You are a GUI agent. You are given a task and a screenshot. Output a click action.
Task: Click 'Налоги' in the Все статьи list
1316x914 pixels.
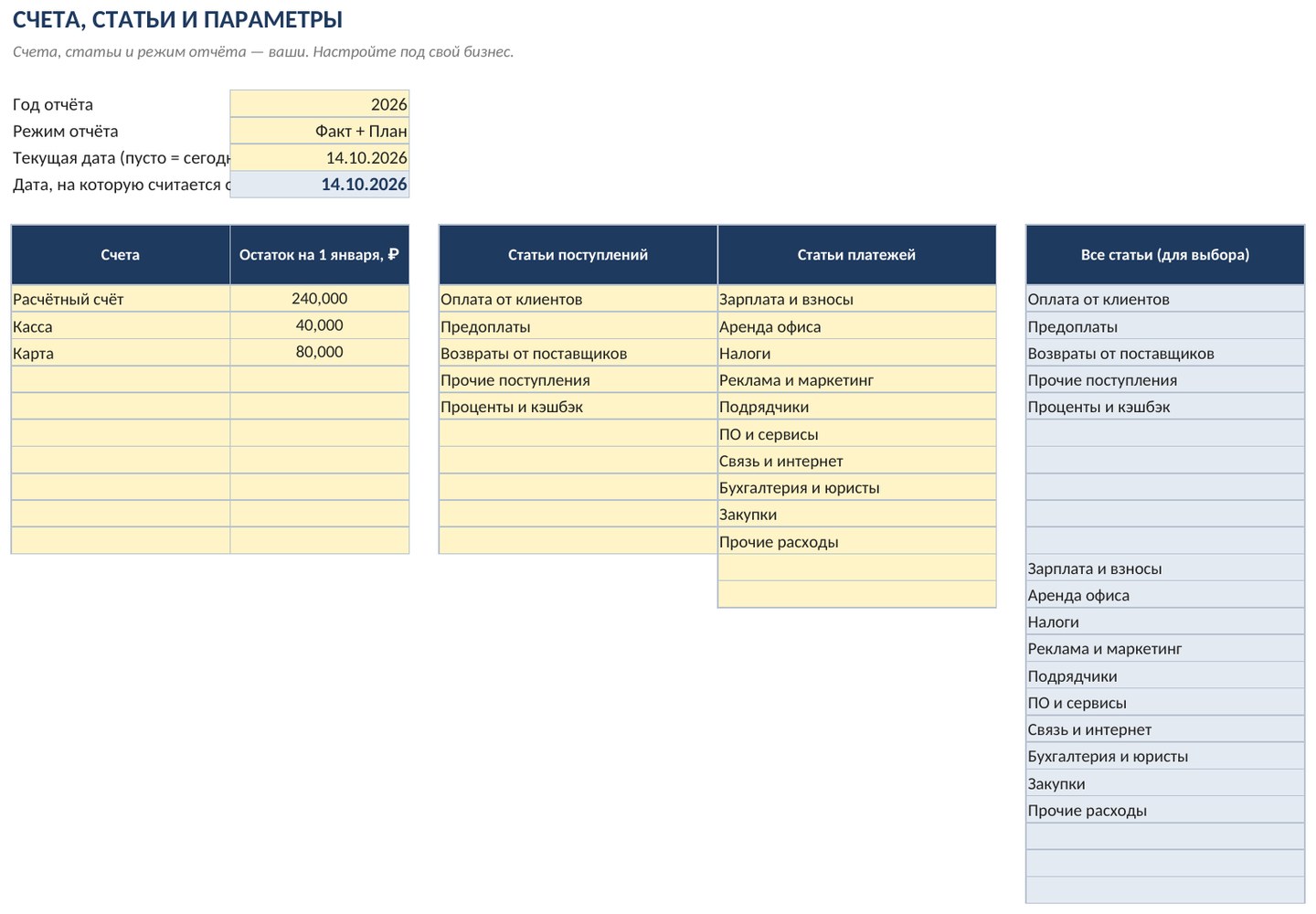[x=1165, y=622]
